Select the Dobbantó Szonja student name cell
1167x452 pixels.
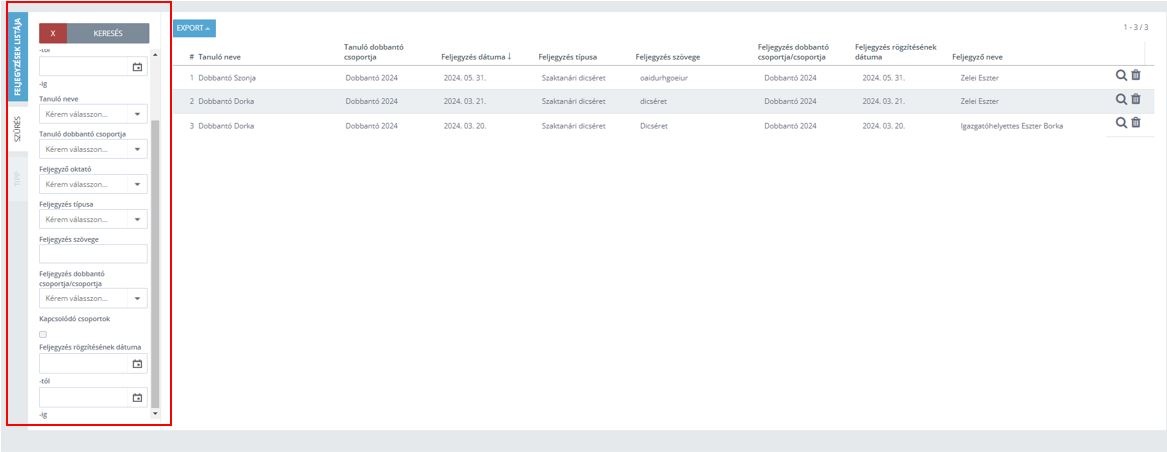tap(228, 77)
